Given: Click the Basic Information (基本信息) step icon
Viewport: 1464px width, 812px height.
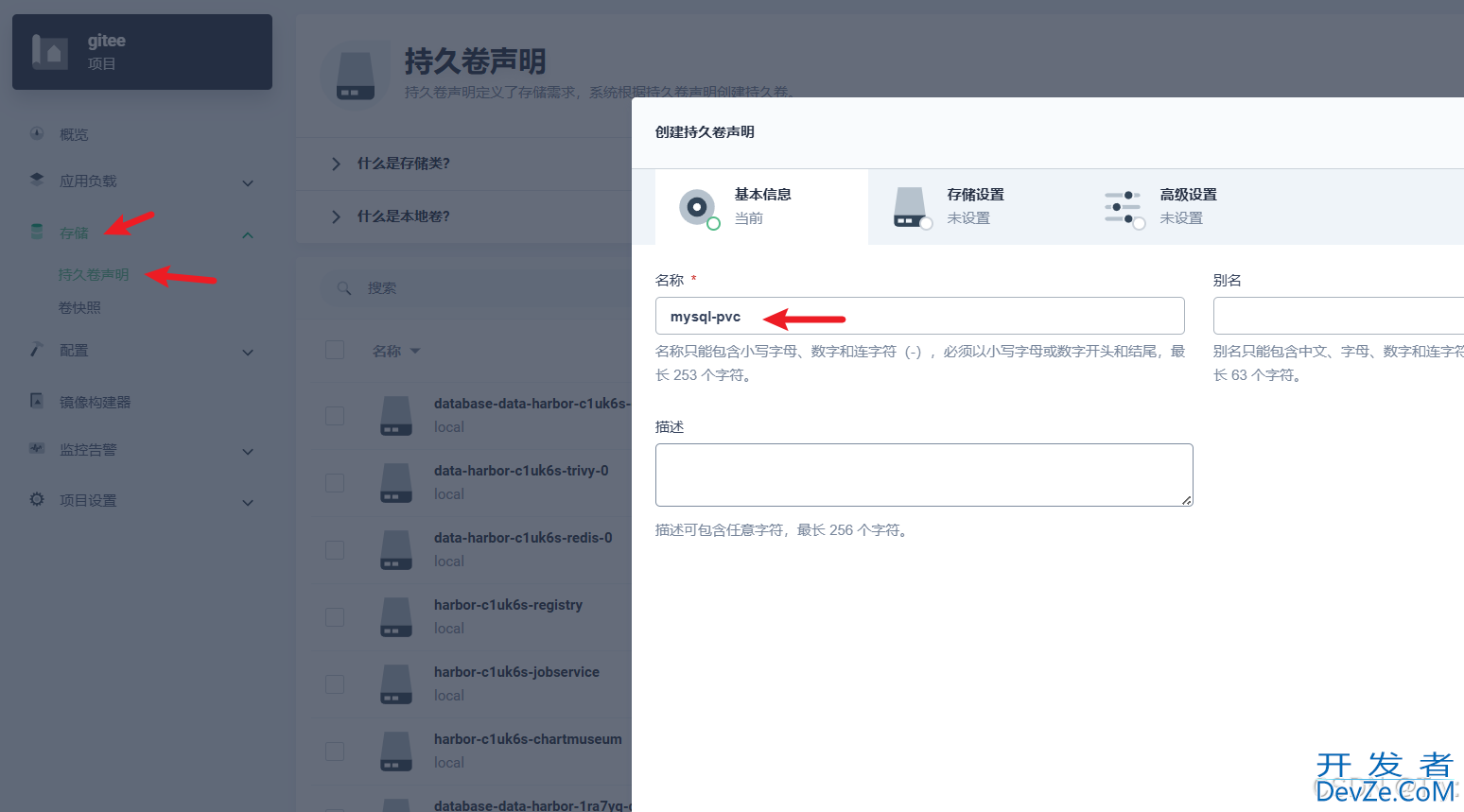Looking at the screenshot, I should pos(698,207).
